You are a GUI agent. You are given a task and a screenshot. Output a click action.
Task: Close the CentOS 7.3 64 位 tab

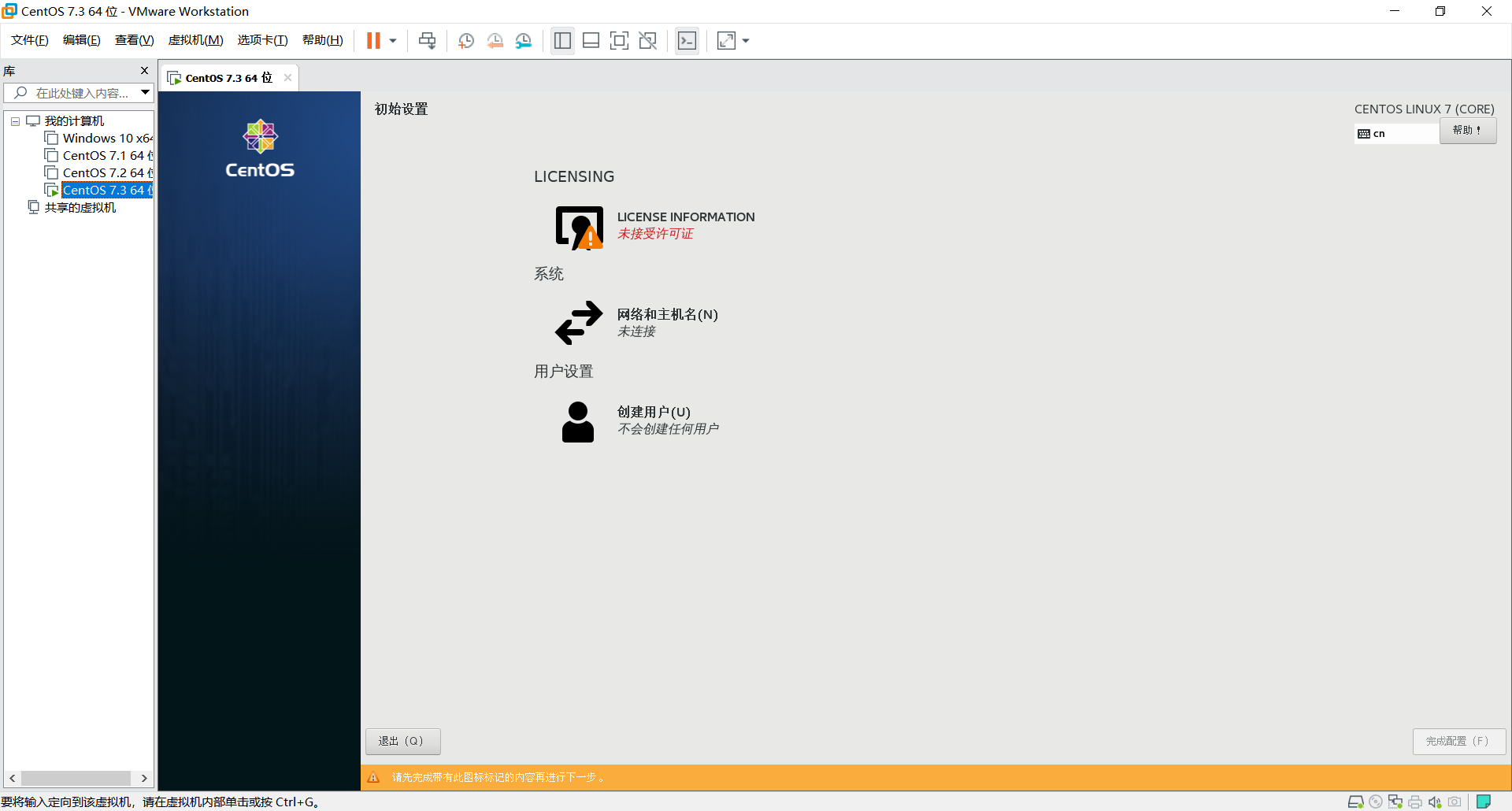(287, 77)
